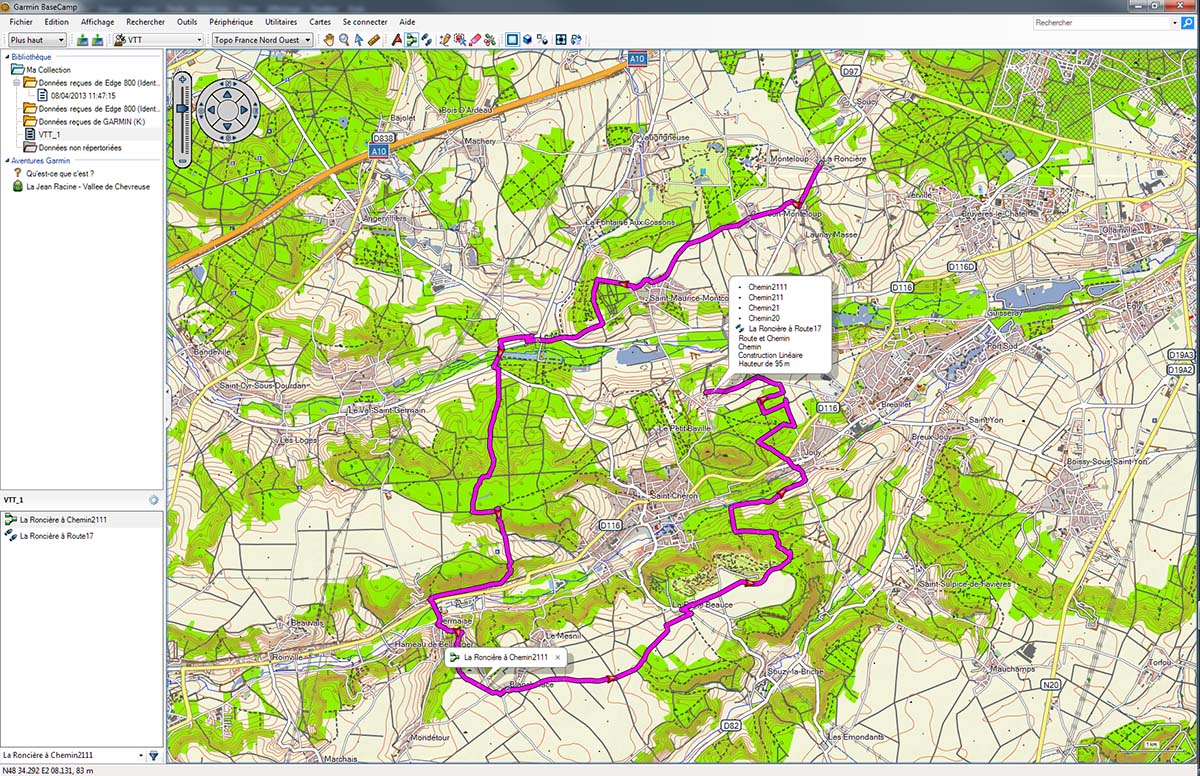Switch to 3D cube map view

tap(527, 40)
